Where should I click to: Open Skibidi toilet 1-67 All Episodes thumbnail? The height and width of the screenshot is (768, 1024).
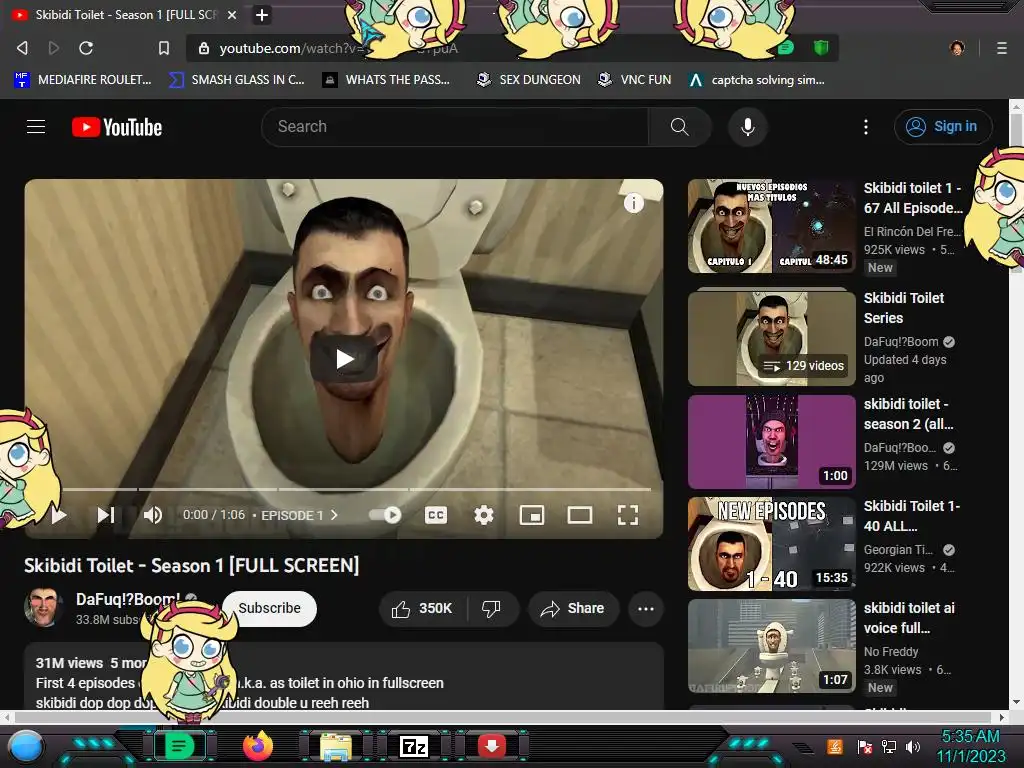(772, 226)
